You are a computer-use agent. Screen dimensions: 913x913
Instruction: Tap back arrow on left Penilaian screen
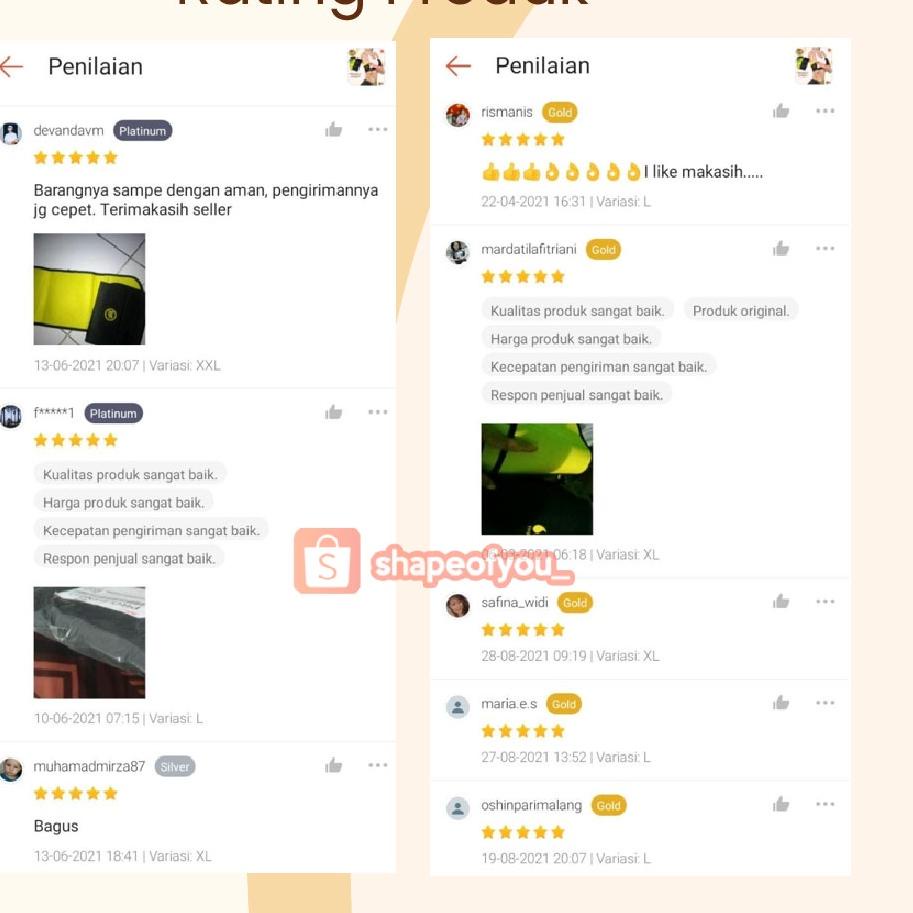pyautogui.click(x=11, y=67)
